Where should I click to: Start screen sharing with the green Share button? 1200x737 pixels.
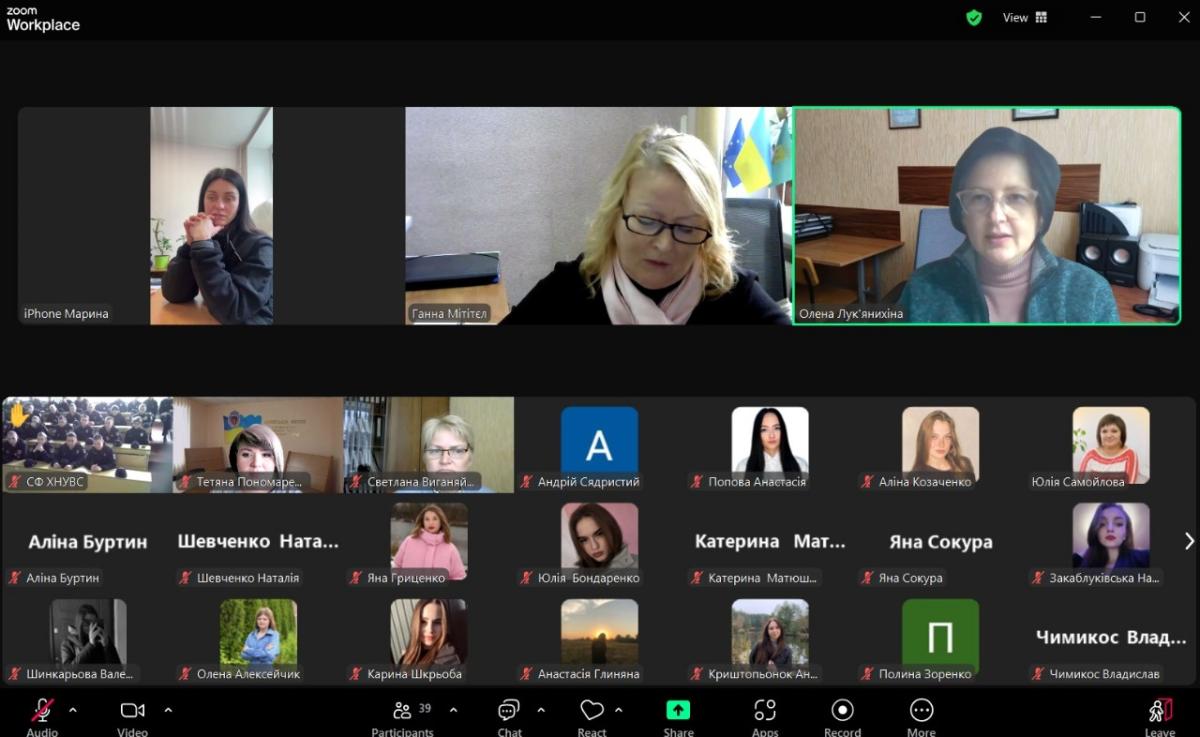pos(678,717)
